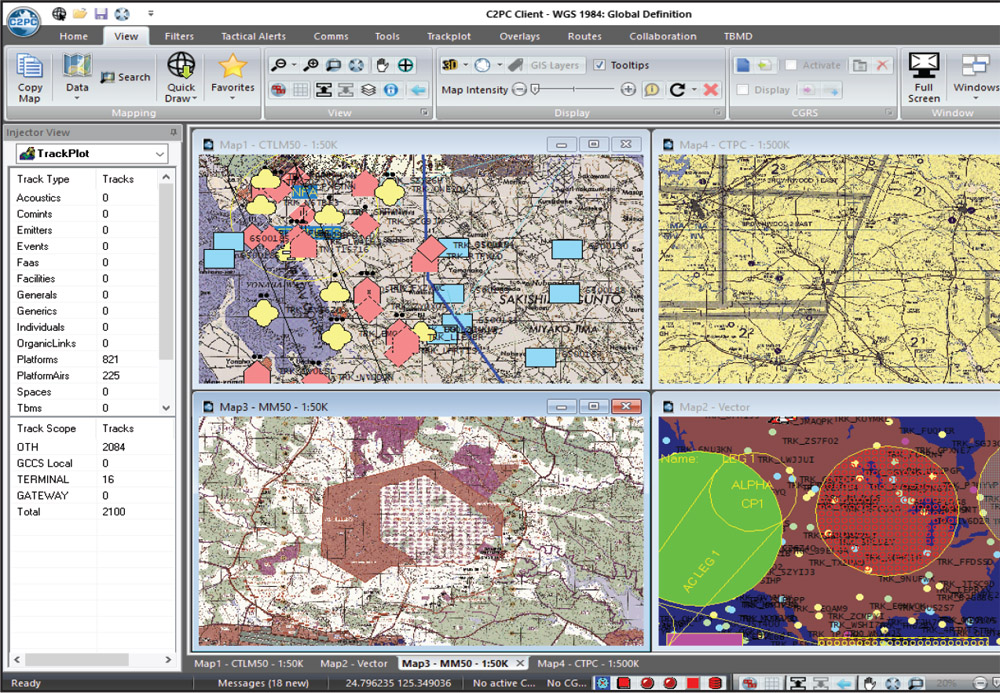Viewport: 1000px width, 693px height.
Task: Click the save floppy icon in quick access toolbar
Action: (x=101, y=13)
